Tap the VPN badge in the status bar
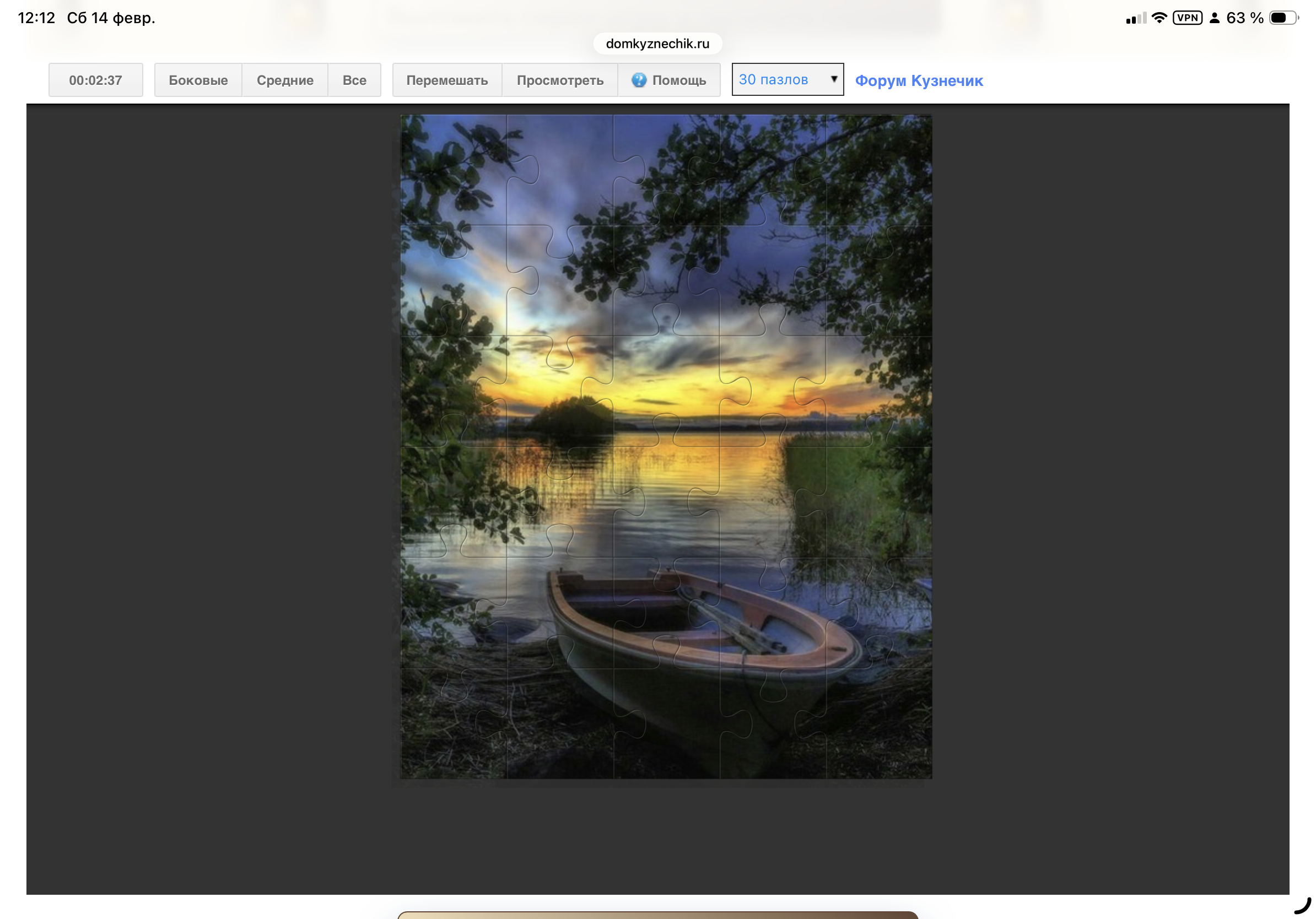 [x=1187, y=18]
